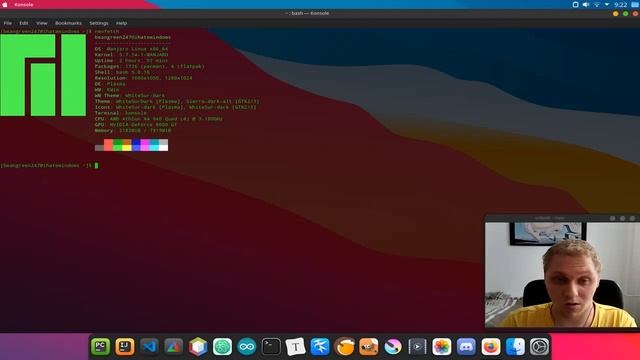Click the 'Terminal: konsole' line
This screenshot has width=640, height=360.
120,113
